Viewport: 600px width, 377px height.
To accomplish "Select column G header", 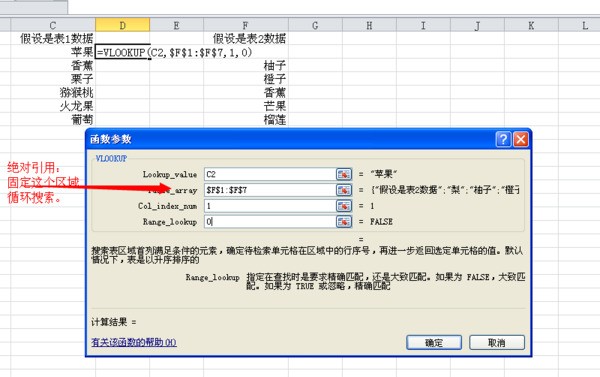I will (315, 25).
